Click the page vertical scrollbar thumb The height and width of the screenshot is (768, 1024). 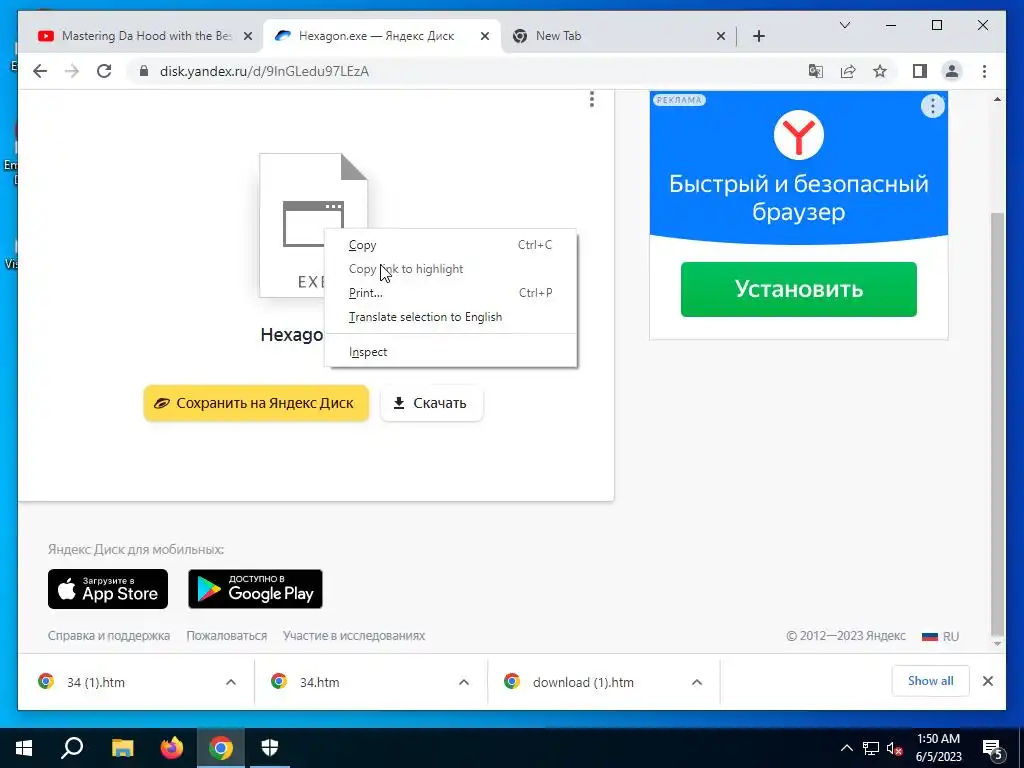click(x=997, y=423)
